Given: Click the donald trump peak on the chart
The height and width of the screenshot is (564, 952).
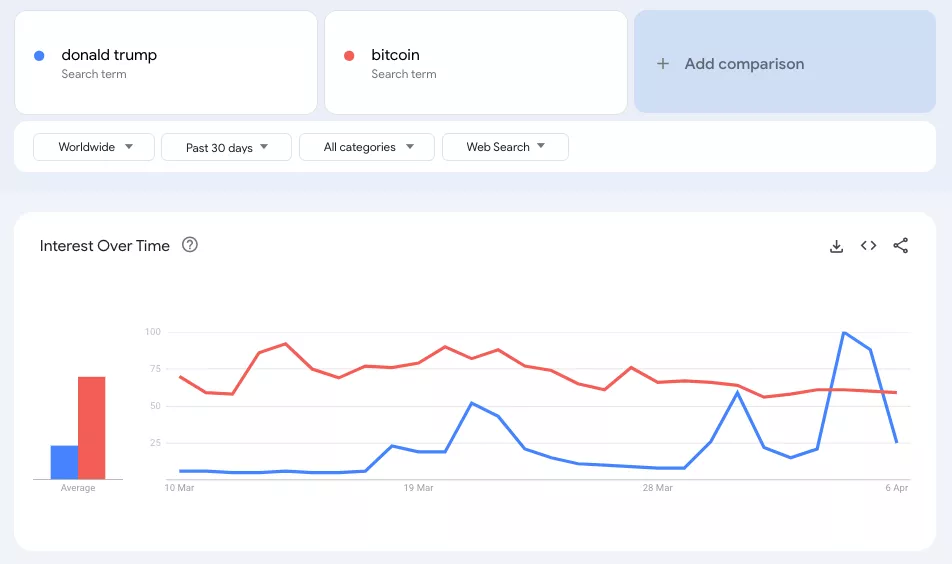Looking at the screenshot, I should [845, 333].
